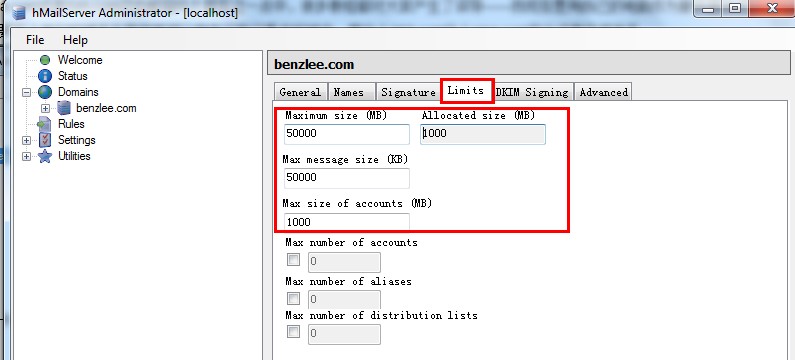Screen dimensions: 795x360
Task: Click the Max message size field
Action: [346, 178]
